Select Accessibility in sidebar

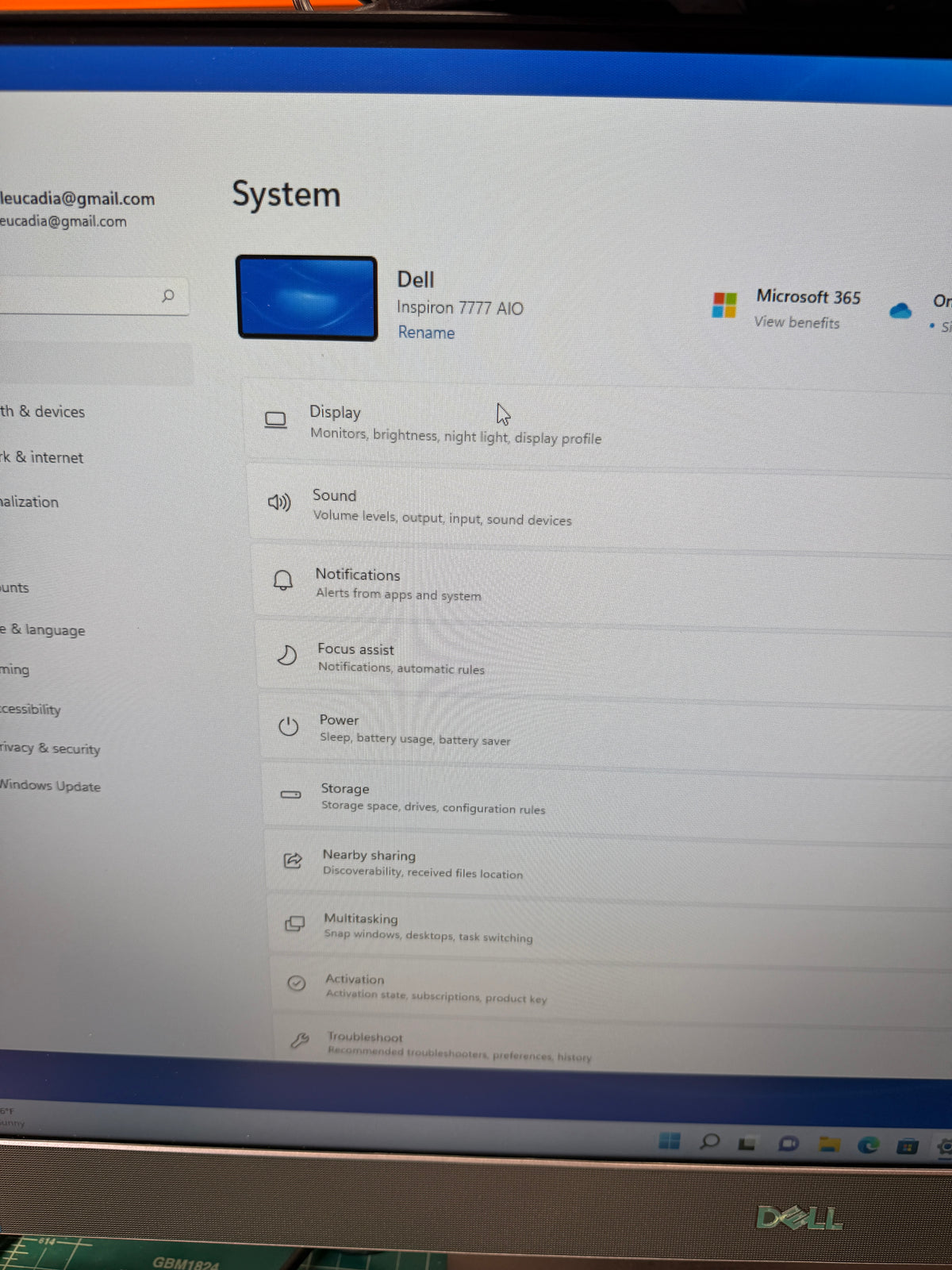click(30, 709)
